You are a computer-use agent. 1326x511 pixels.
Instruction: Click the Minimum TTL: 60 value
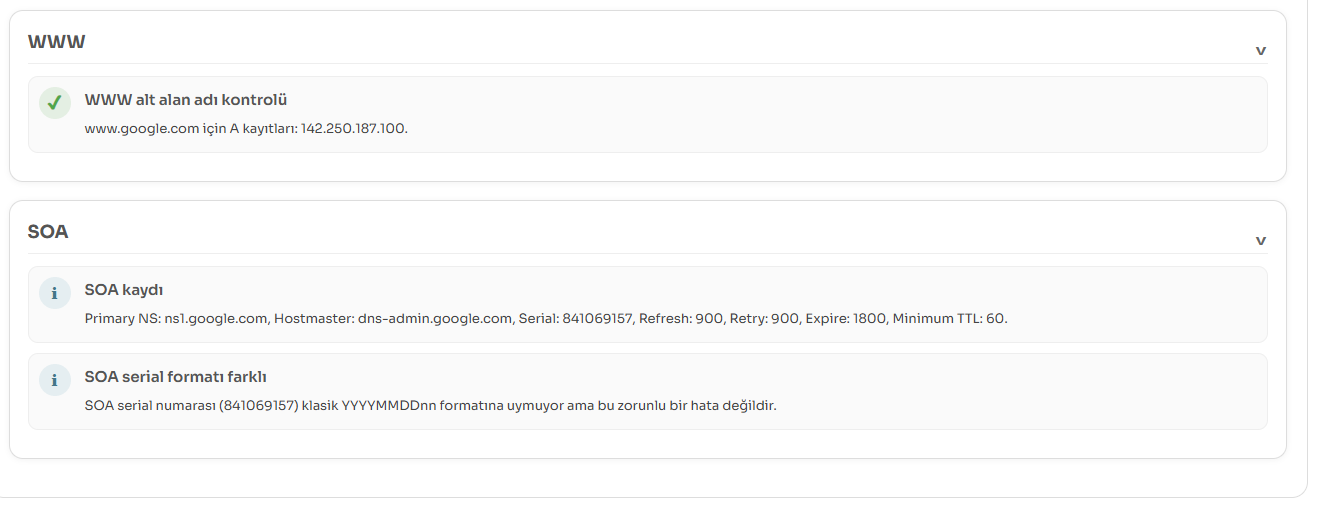coord(950,319)
